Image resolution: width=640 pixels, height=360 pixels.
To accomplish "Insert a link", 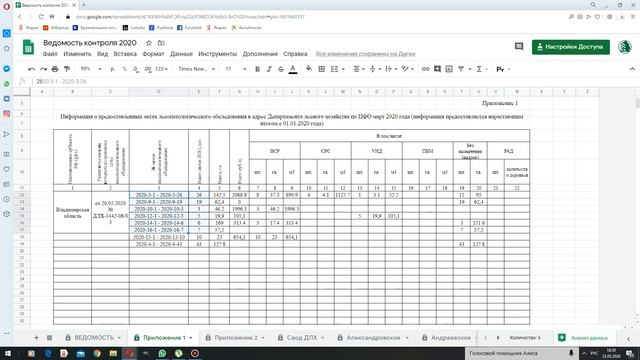I will click(x=425, y=69).
